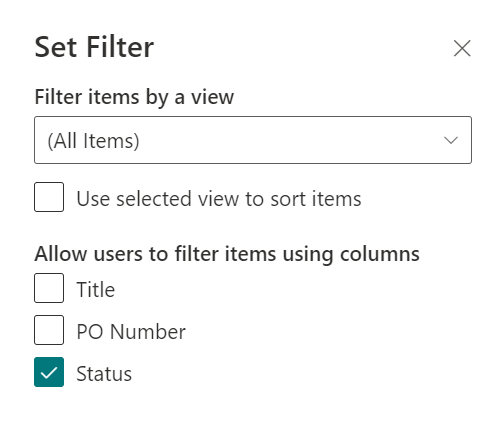The width and height of the screenshot is (504, 421).
Task: Tick the Title column checkbox
Action: pyautogui.click(x=49, y=288)
